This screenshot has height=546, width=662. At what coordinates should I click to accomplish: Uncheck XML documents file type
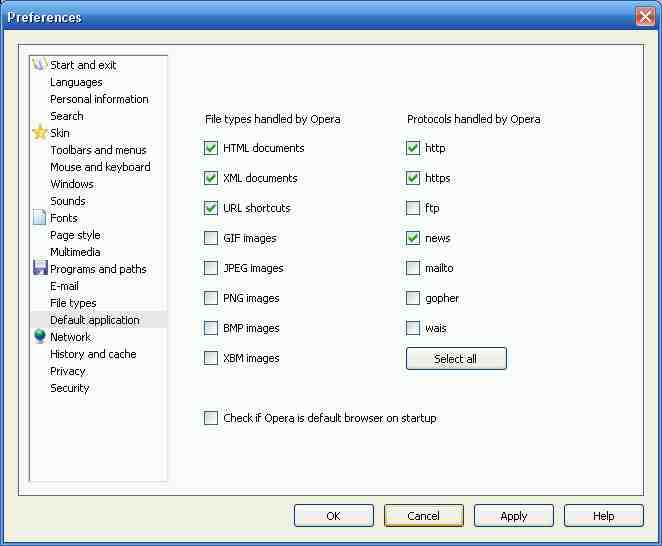[211, 178]
